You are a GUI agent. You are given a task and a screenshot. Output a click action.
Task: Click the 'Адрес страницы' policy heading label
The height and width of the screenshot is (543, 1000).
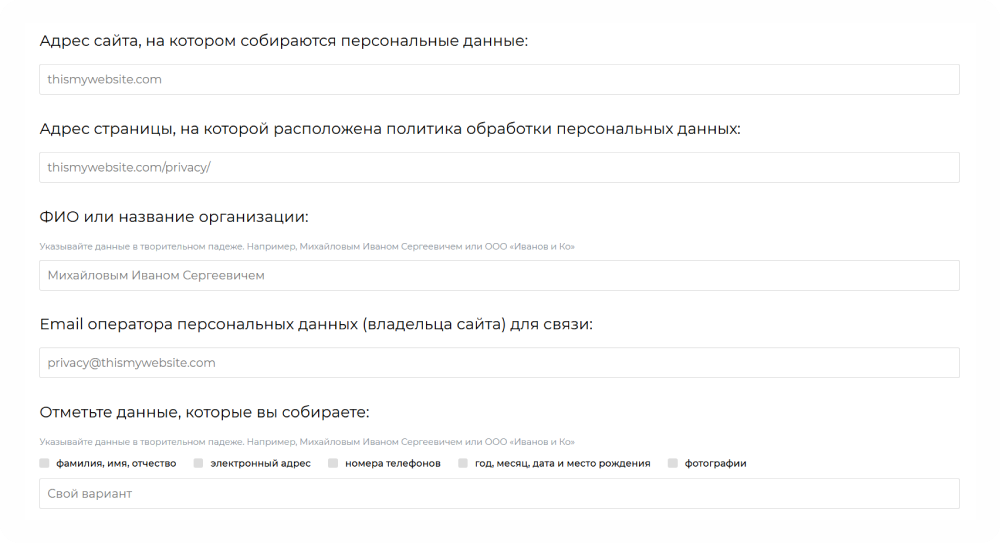point(390,129)
